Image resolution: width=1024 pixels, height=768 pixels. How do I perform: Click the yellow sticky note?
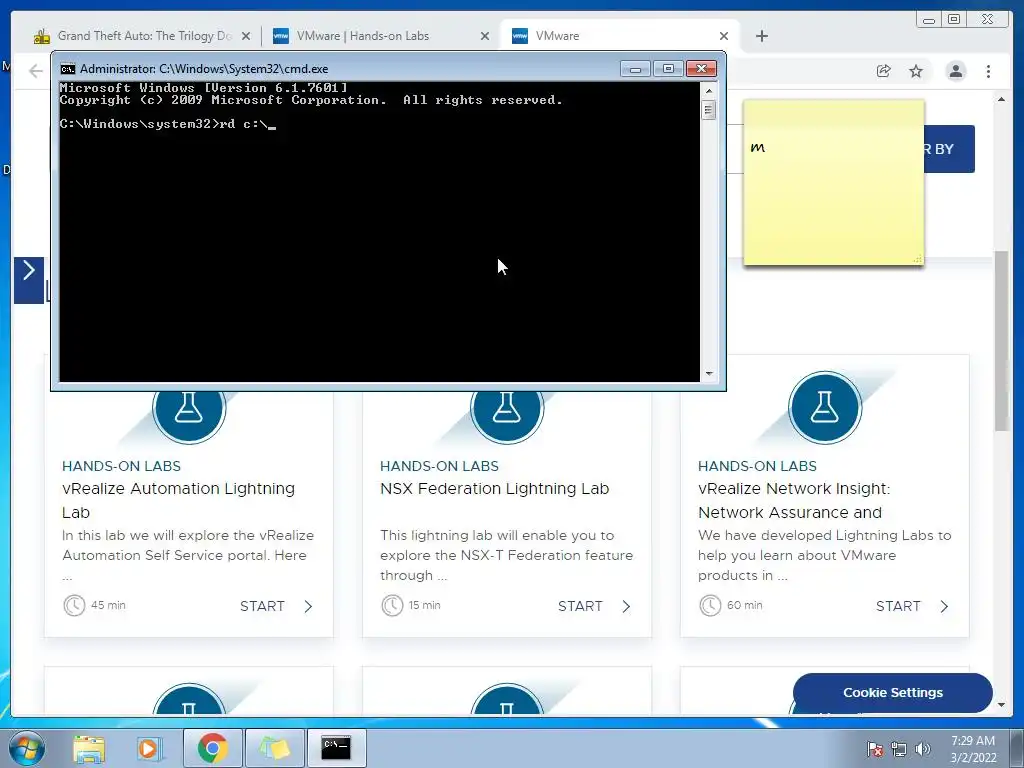click(834, 182)
